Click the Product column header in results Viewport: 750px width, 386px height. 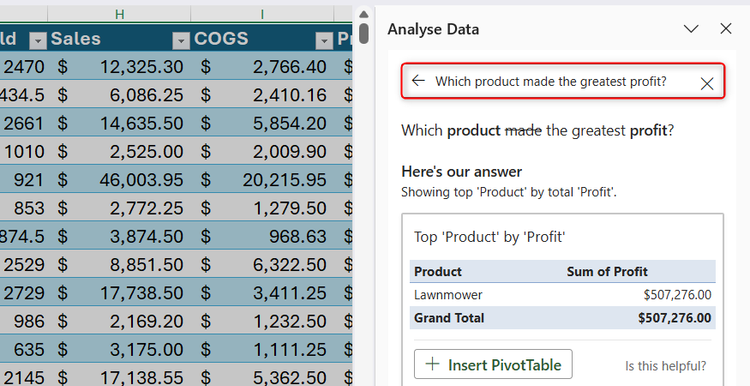tap(438, 271)
